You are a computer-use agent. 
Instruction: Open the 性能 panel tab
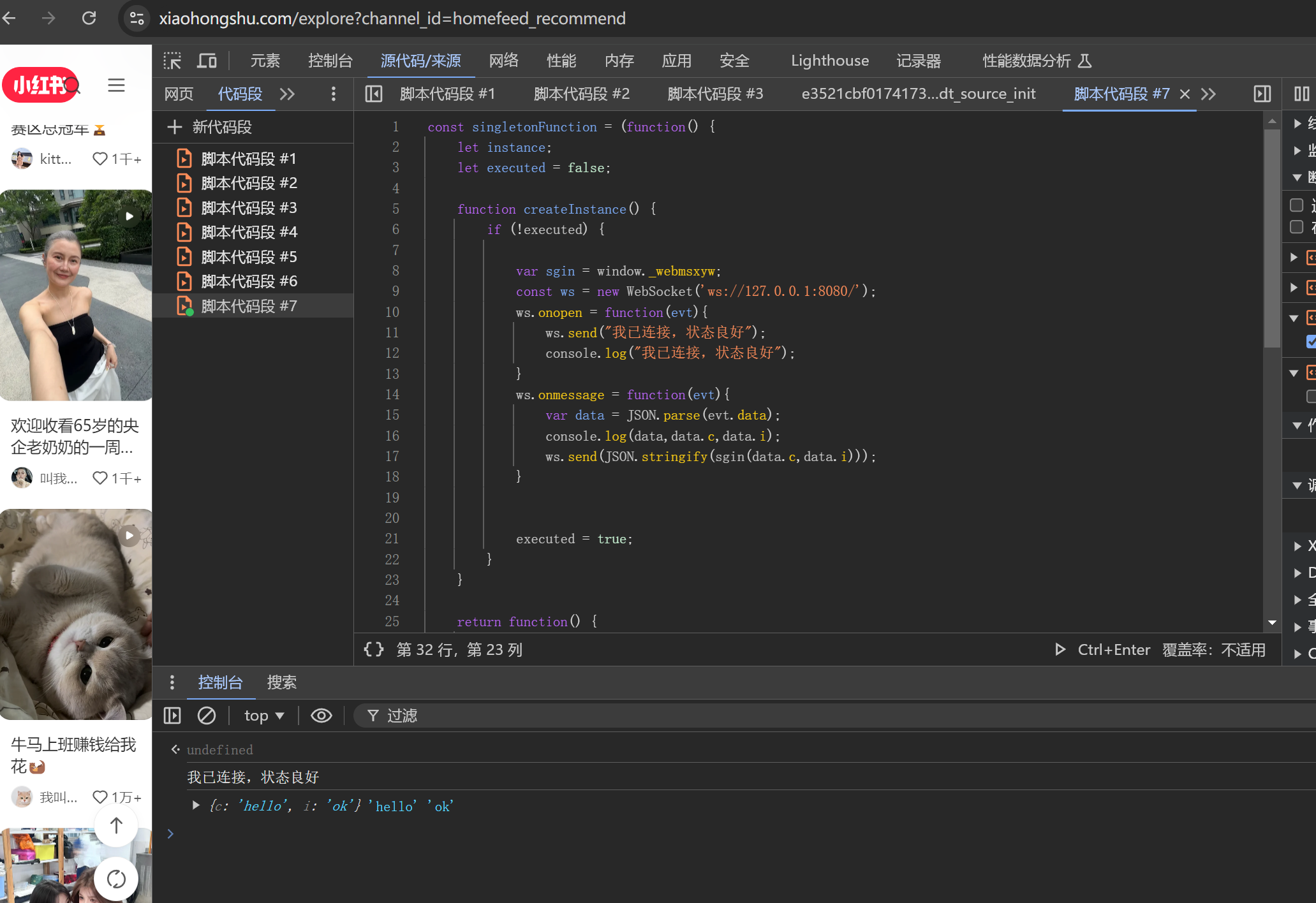click(561, 61)
